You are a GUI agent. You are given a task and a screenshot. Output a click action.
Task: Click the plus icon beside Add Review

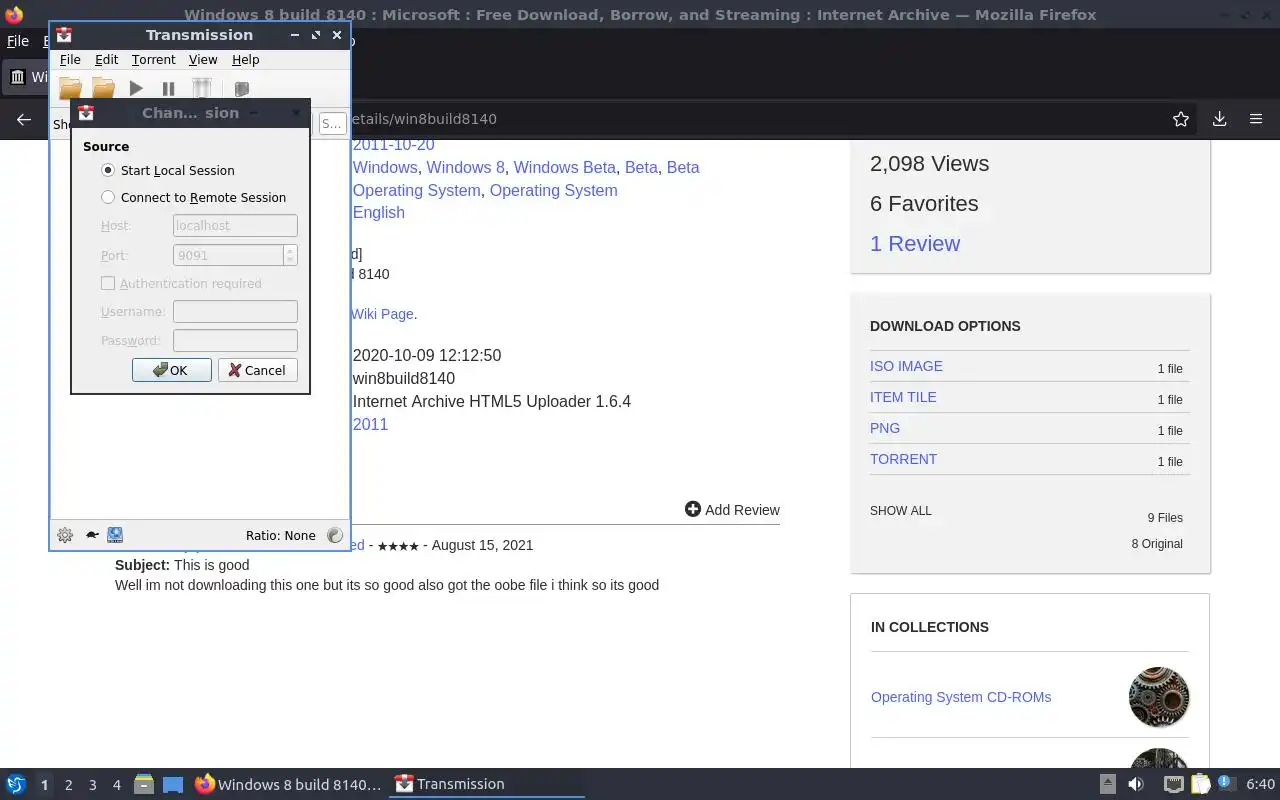(x=693, y=509)
